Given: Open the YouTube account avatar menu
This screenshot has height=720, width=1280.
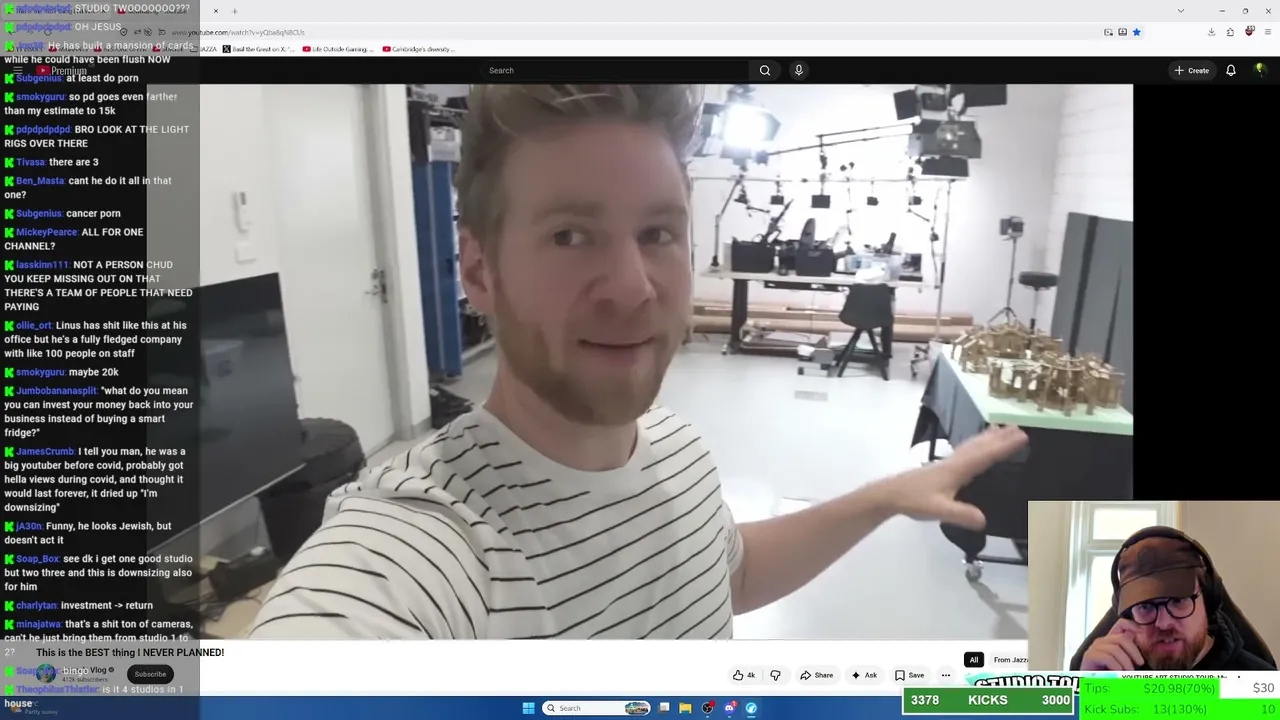Looking at the screenshot, I should click(1260, 70).
